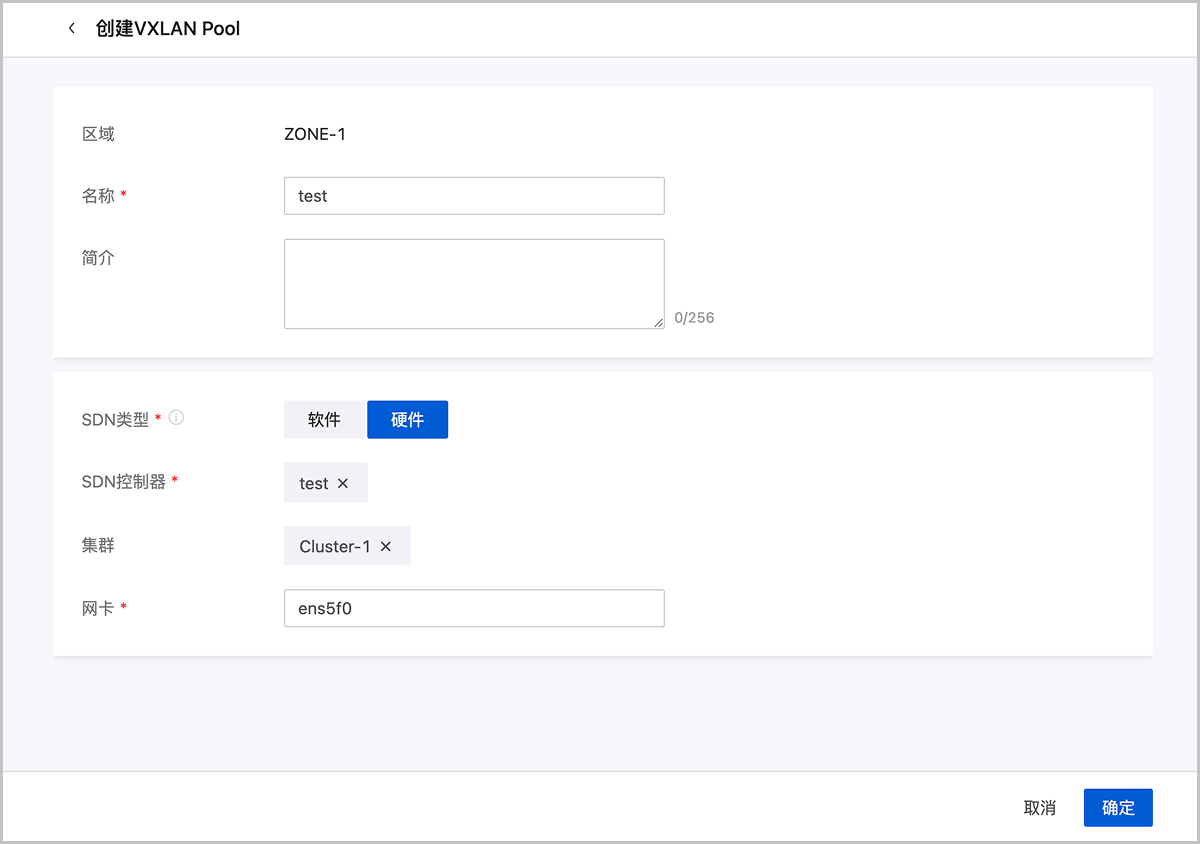Click the 网卡 field label
The width and height of the screenshot is (1200, 844).
(x=98, y=608)
